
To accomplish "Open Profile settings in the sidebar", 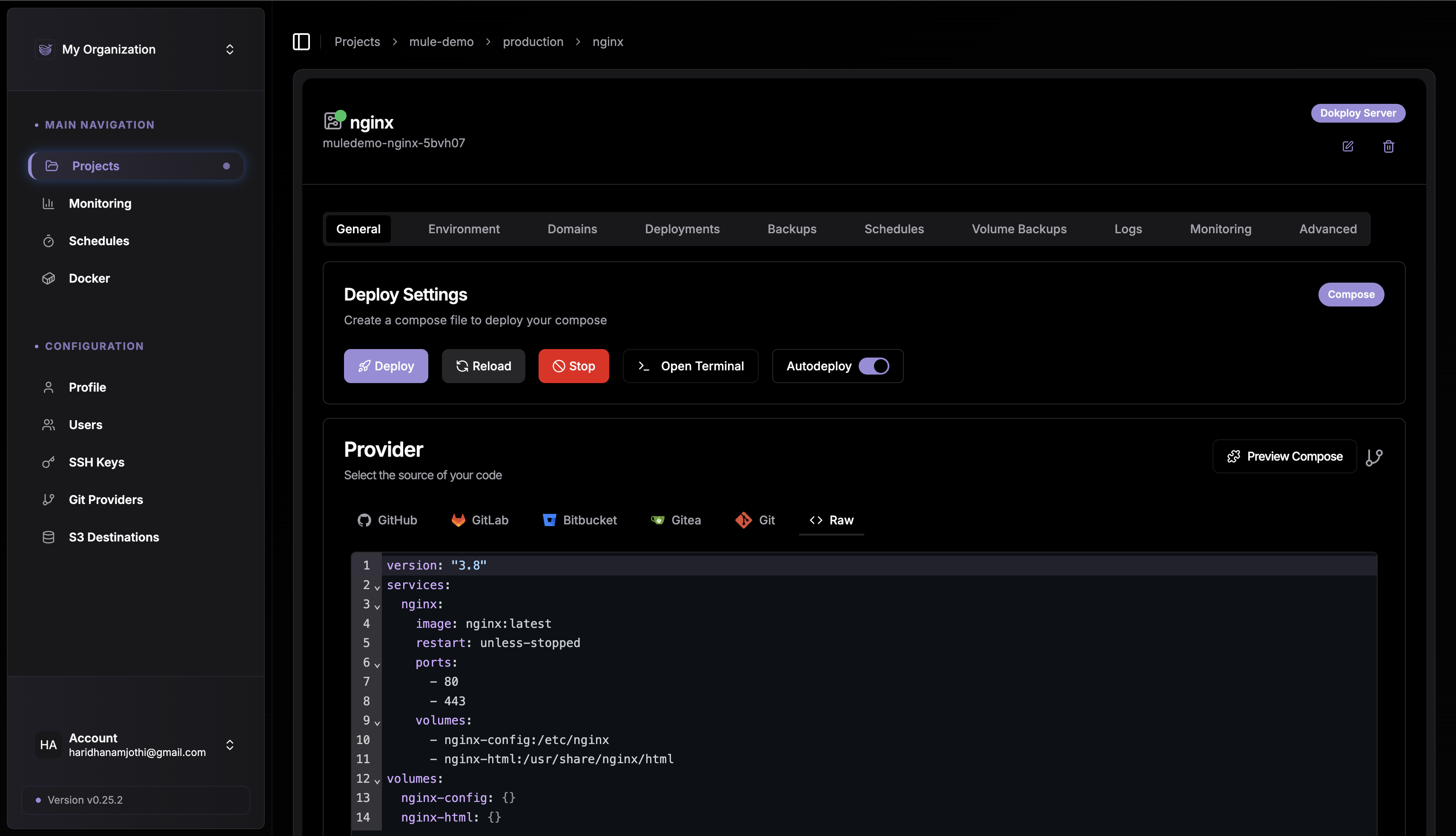I will point(135,387).
